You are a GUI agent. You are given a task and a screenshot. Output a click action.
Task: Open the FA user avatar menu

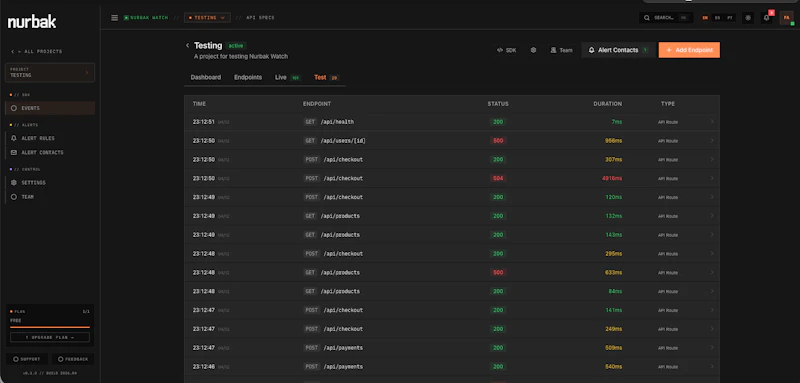point(786,18)
